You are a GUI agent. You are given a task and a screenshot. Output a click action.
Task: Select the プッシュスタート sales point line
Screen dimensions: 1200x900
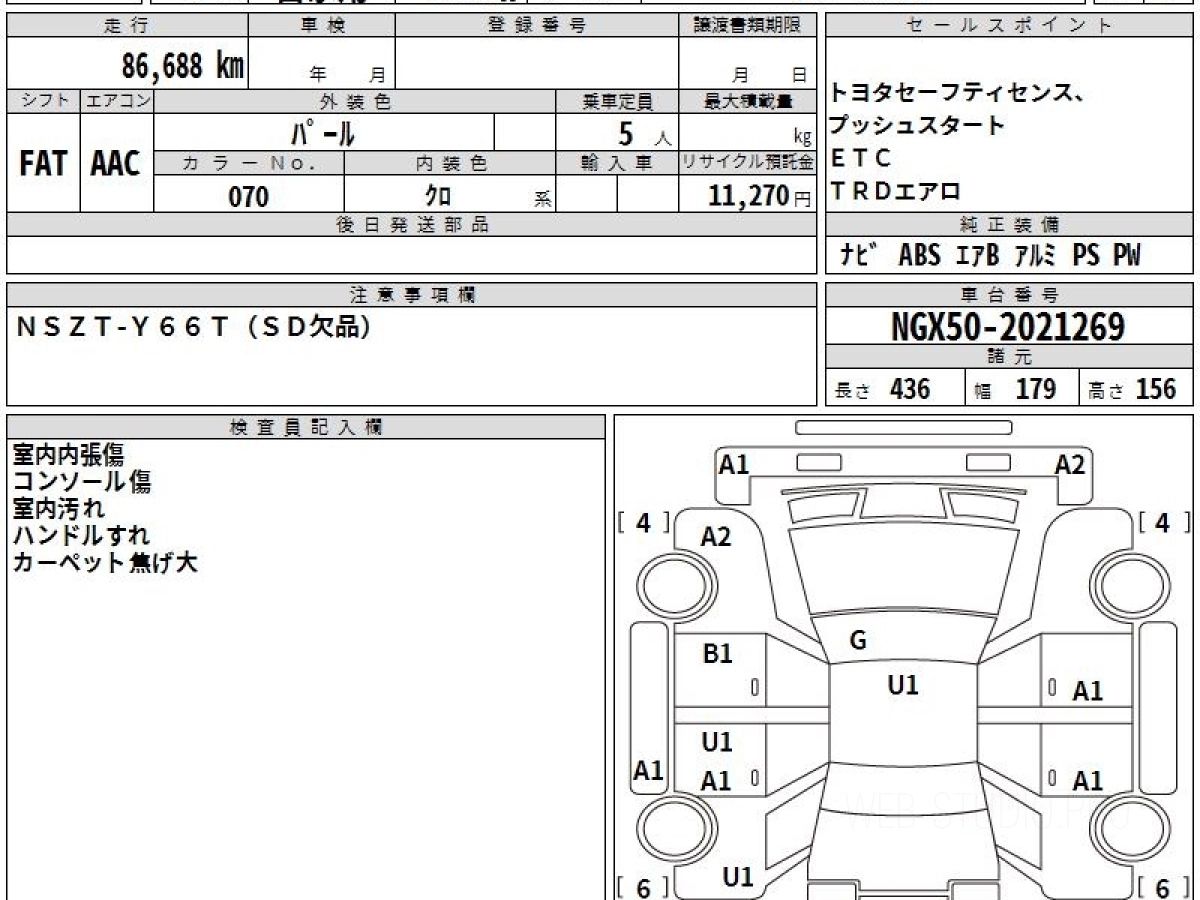click(916, 126)
